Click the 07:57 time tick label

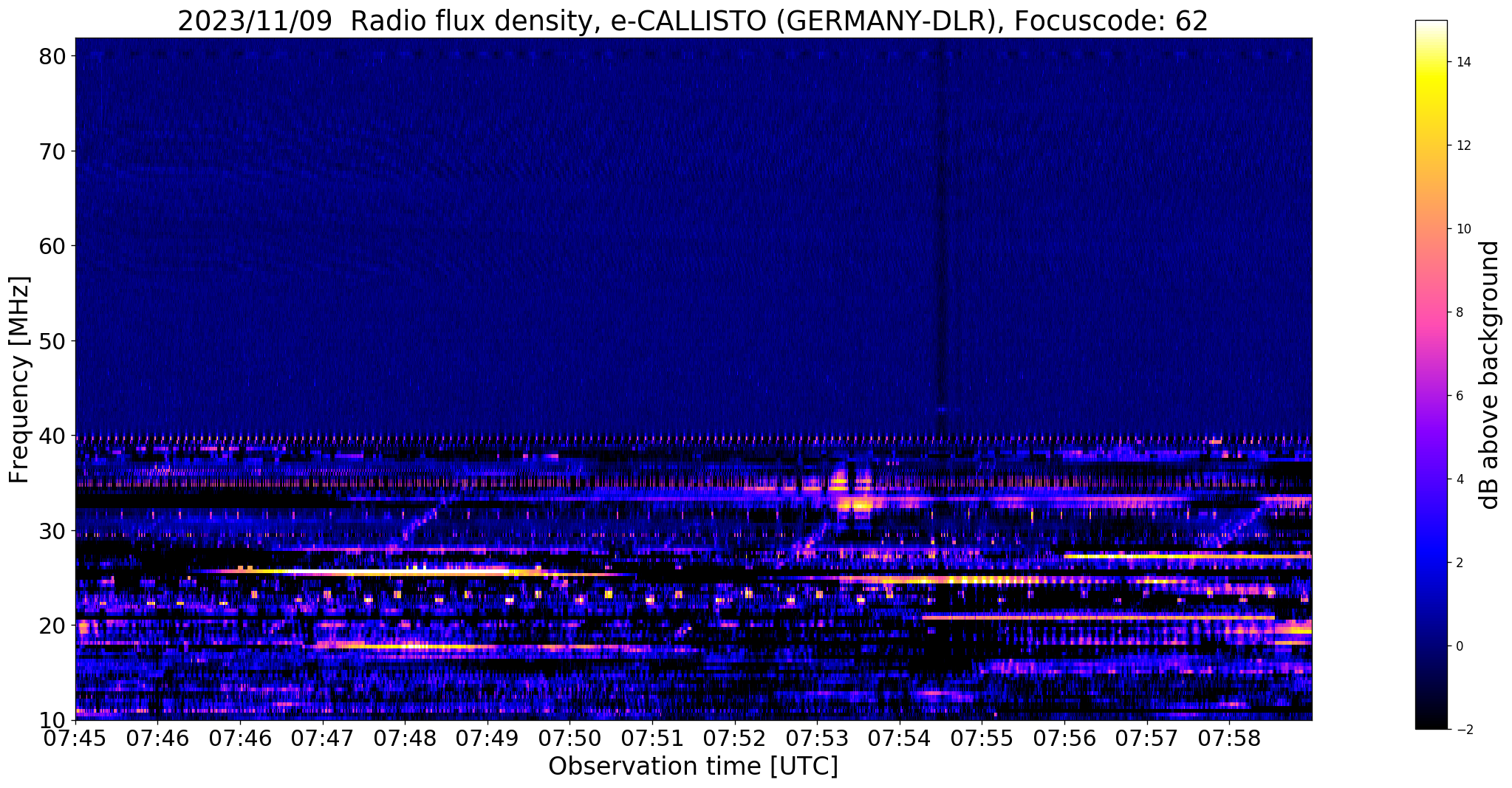pyautogui.click(x=1146, y=739)
